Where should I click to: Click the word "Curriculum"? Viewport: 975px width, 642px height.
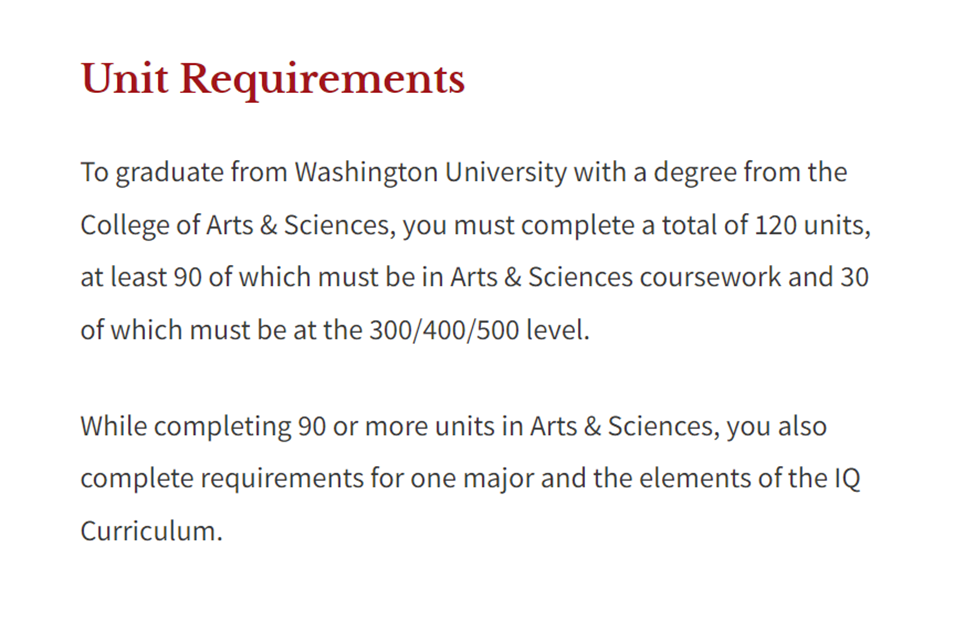(x=149, y=531)
